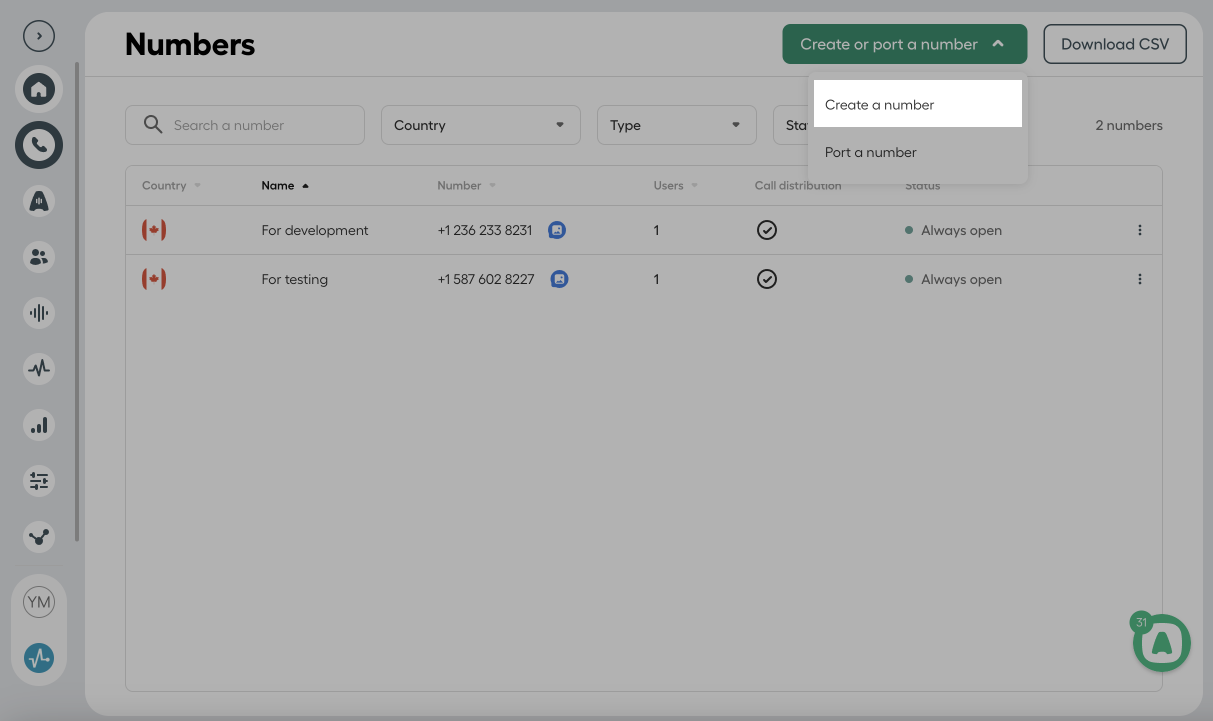The height and width of the screenshot is (721, 1213).
Task: Open the integrations nodes sidebar icon
Action: (x=39, y=537)
